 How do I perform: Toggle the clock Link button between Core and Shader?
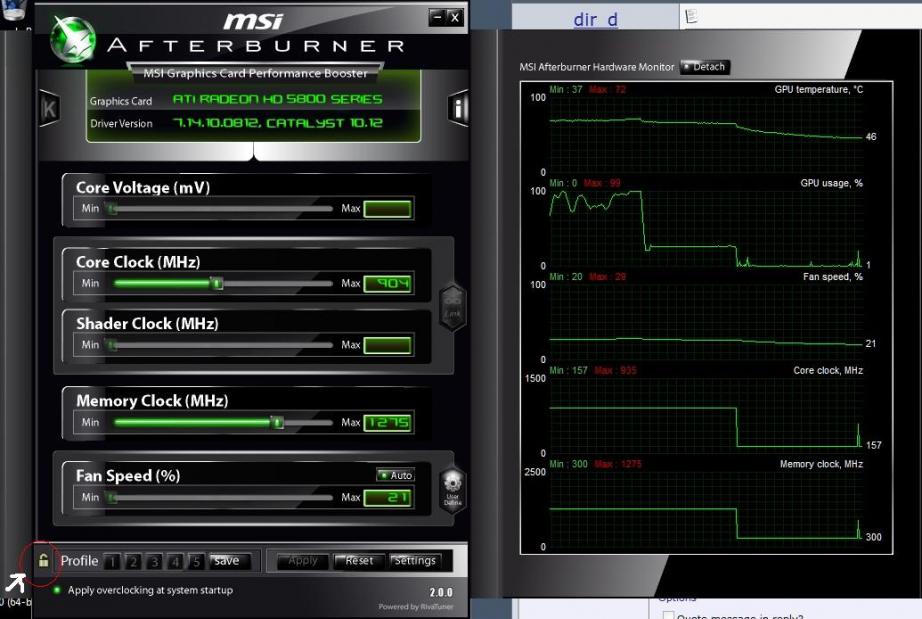tap(452, 307)
